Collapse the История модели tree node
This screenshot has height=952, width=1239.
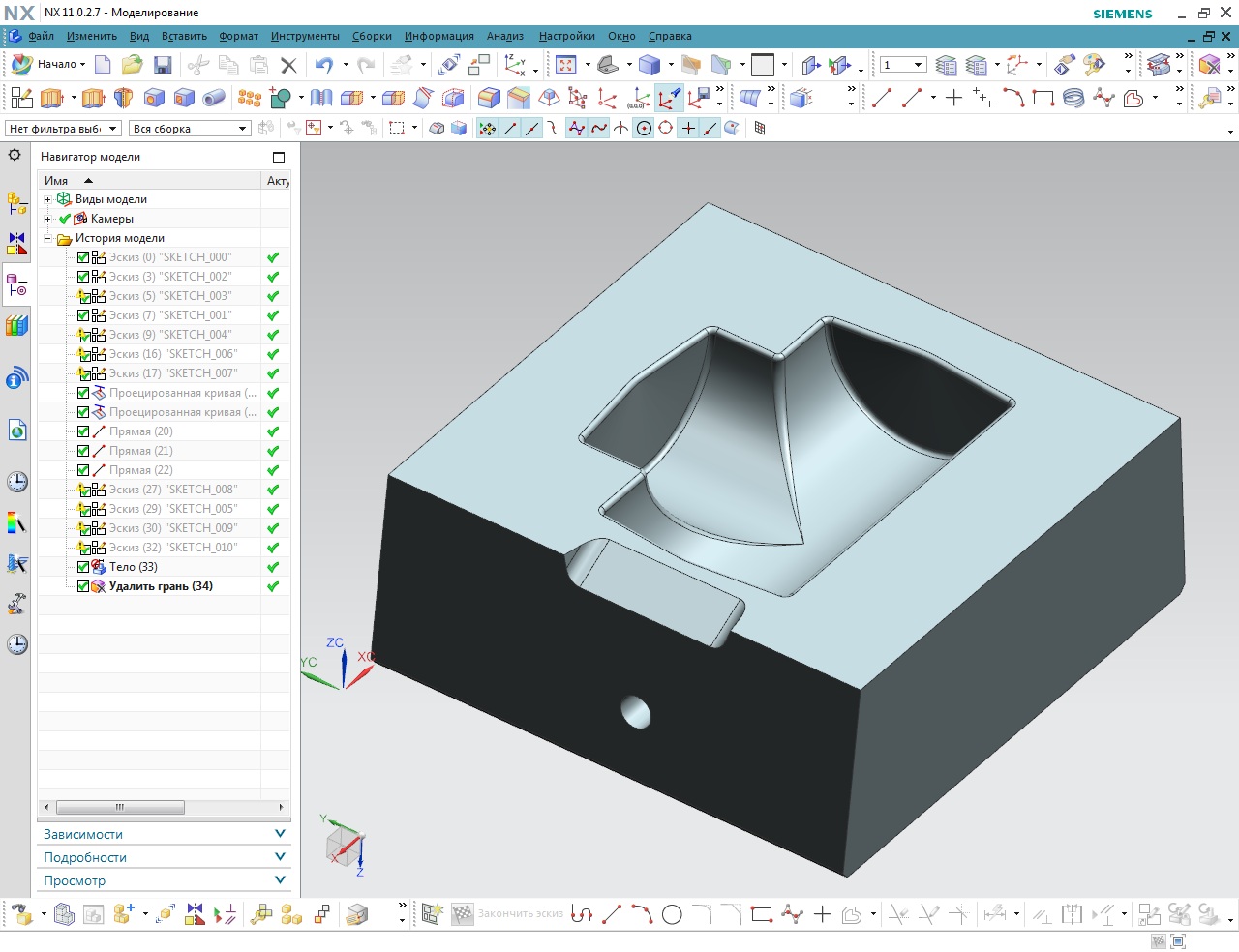coord(47,238)
